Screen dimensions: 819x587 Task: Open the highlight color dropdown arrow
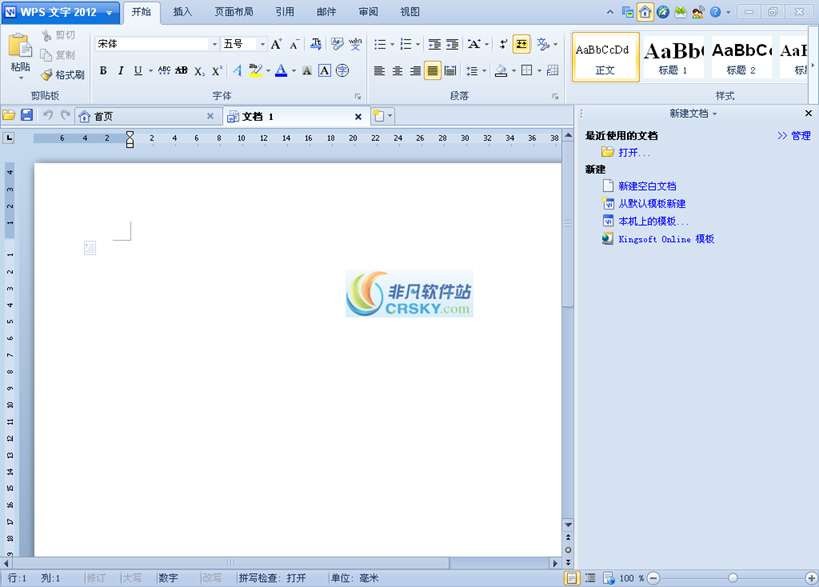pyautogui.click(x=268, y=71)
